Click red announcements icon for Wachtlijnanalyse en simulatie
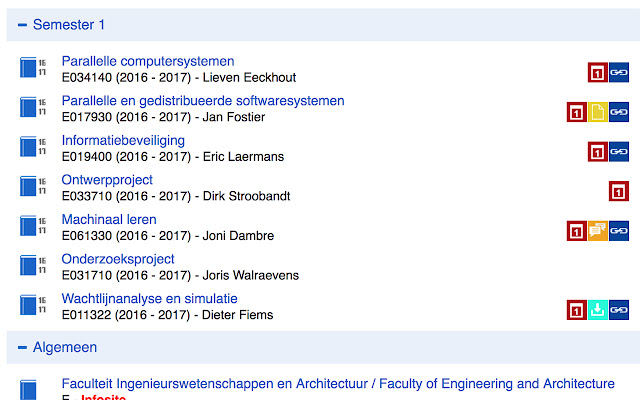This screenshot has width=640, height=400. (x=577, y=310)
